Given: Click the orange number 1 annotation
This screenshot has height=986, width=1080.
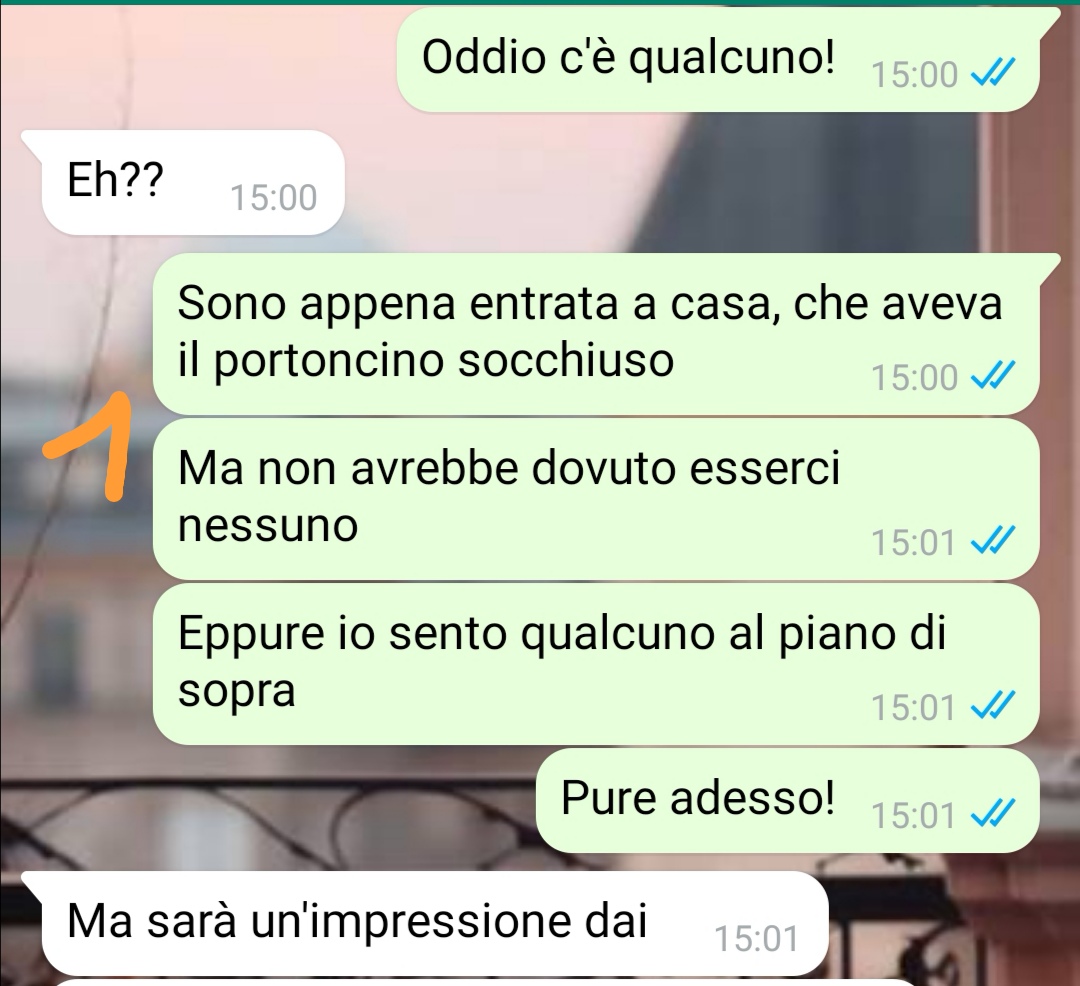Looking at the screenshot, I should (90, 444).
